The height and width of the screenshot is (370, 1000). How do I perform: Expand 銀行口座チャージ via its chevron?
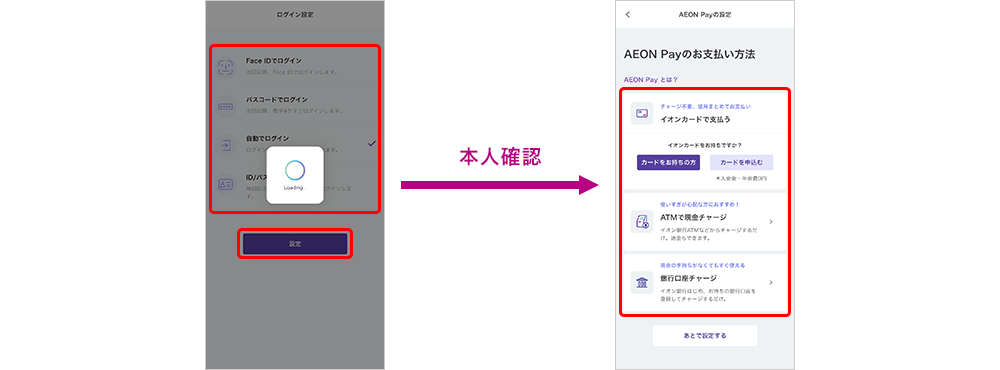pos(771,283)
